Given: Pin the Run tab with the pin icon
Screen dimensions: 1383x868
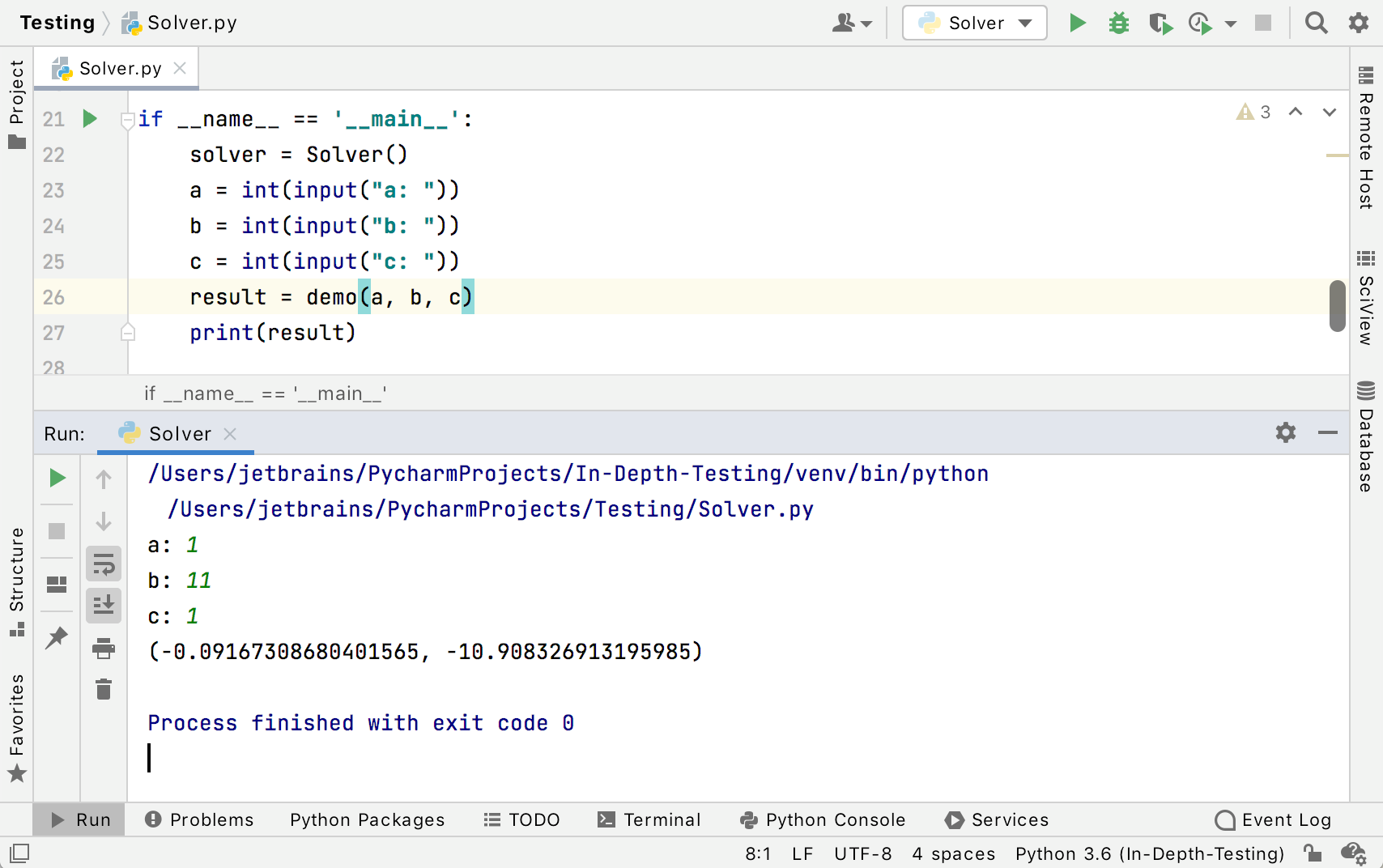Looking at the screenshot, I should tap(57, 639).
